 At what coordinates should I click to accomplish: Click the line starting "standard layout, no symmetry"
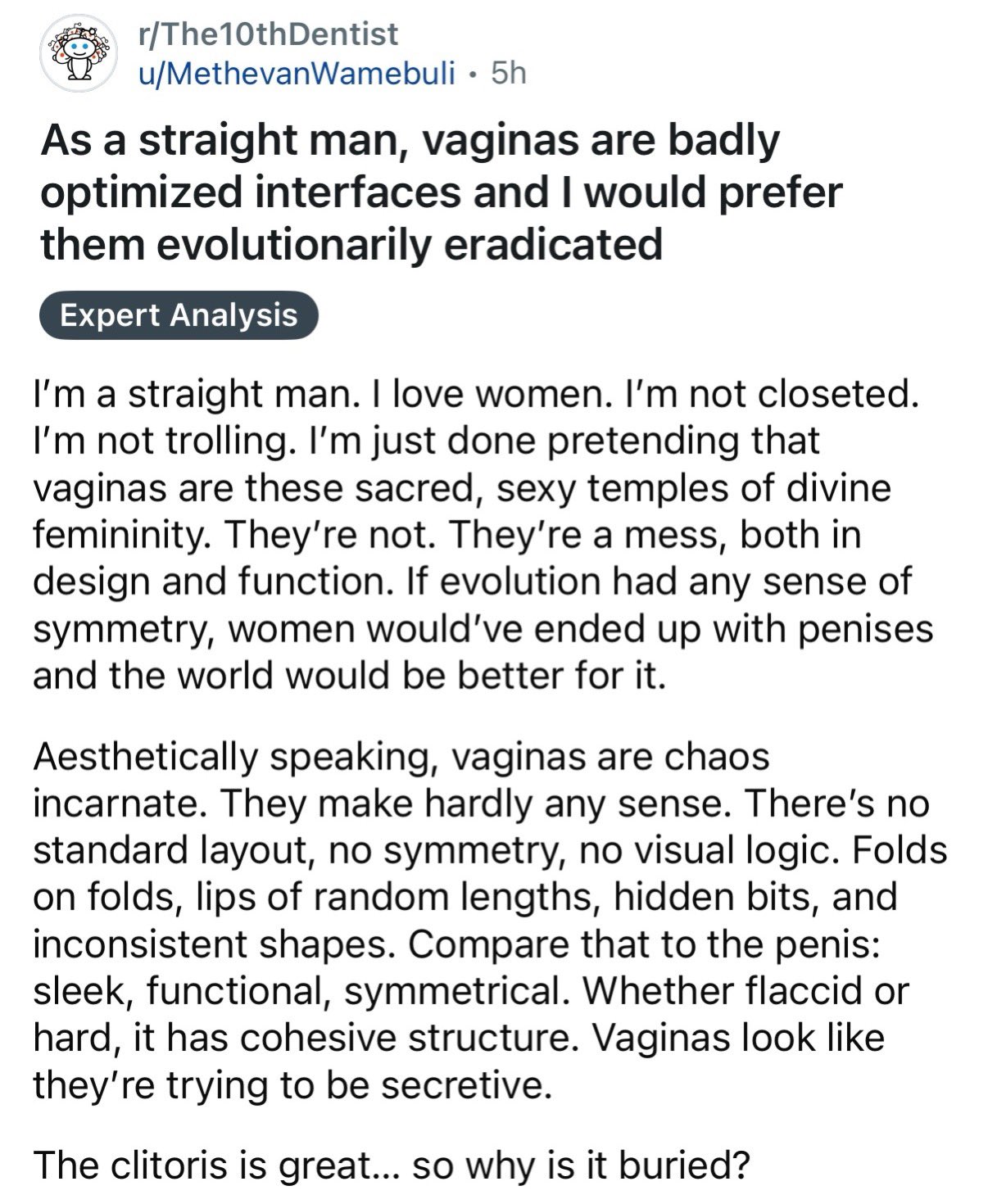[x=490, y=851]
